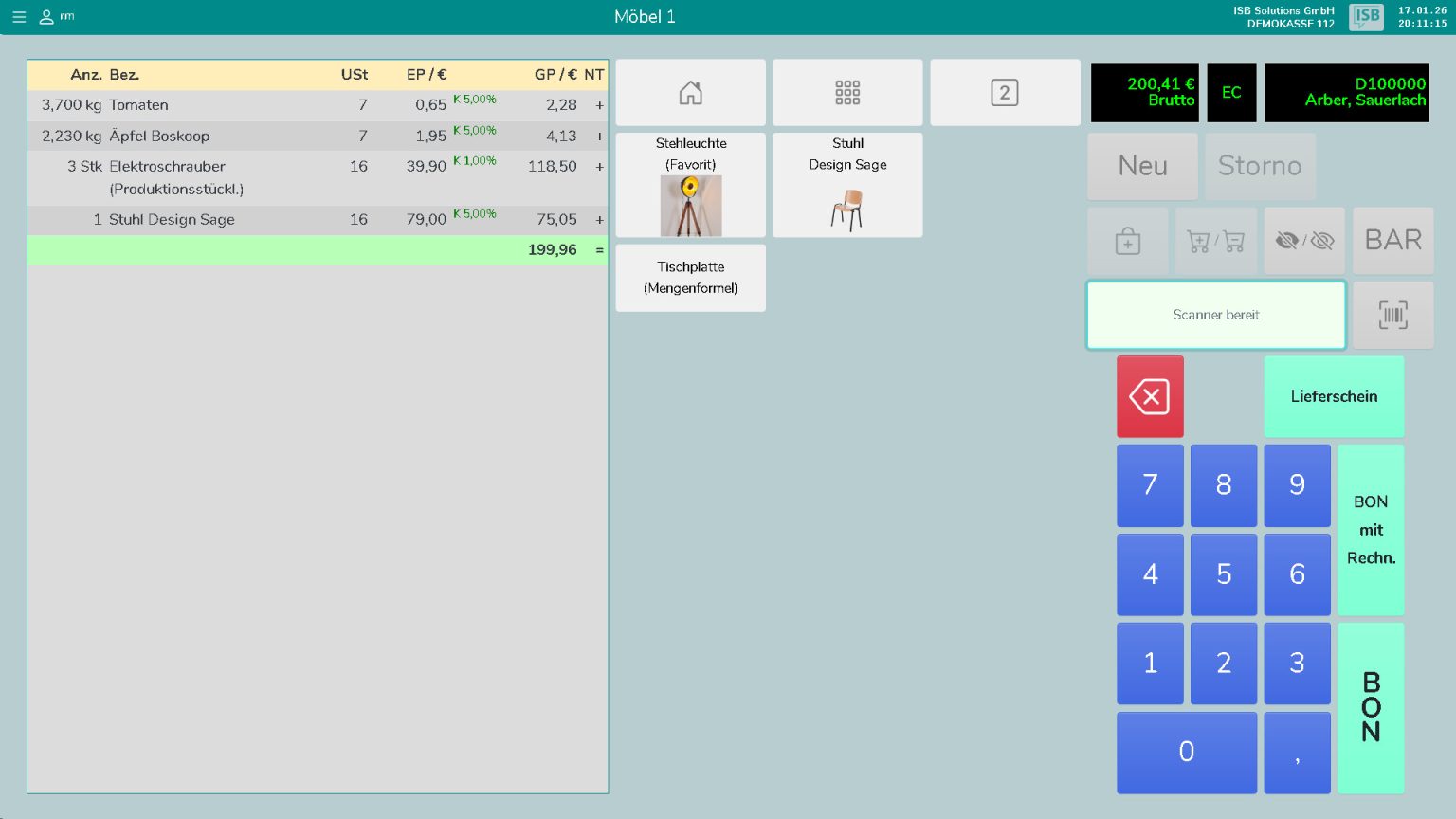Viewport: 1456px width, 819px height.
Task: Click the shopping bag add icon
Action: pos(1127,242)
